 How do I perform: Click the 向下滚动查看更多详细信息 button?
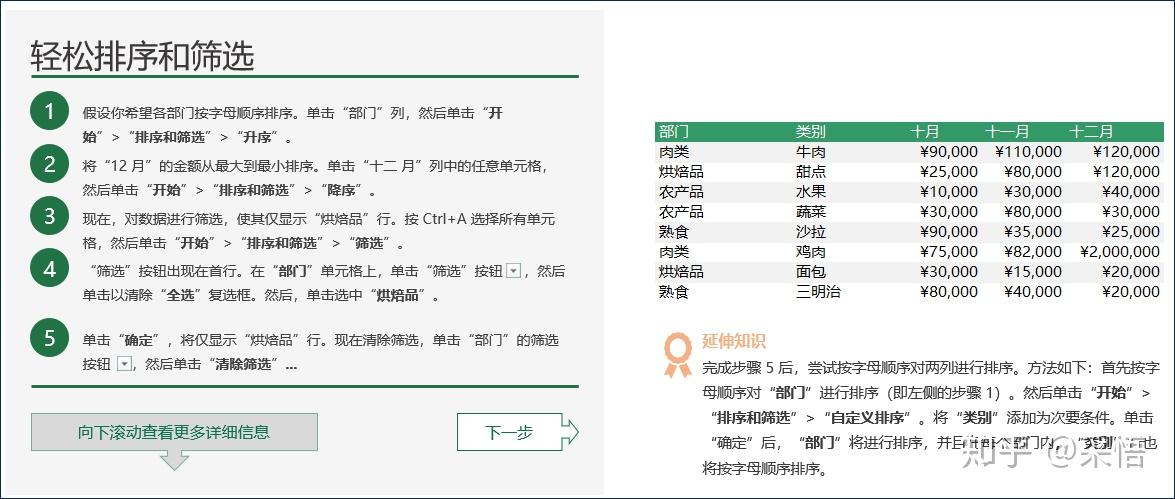pos(174,432)
